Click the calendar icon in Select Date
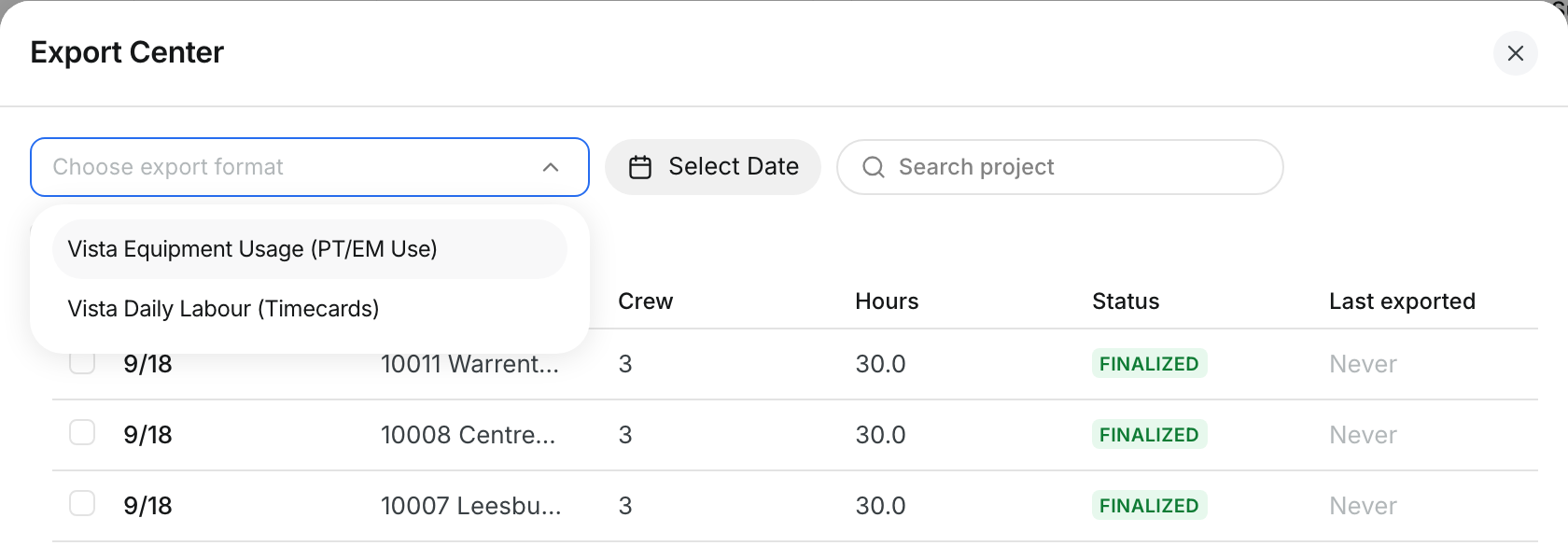Screen dimensions: 1568x560 coord(640,167)
